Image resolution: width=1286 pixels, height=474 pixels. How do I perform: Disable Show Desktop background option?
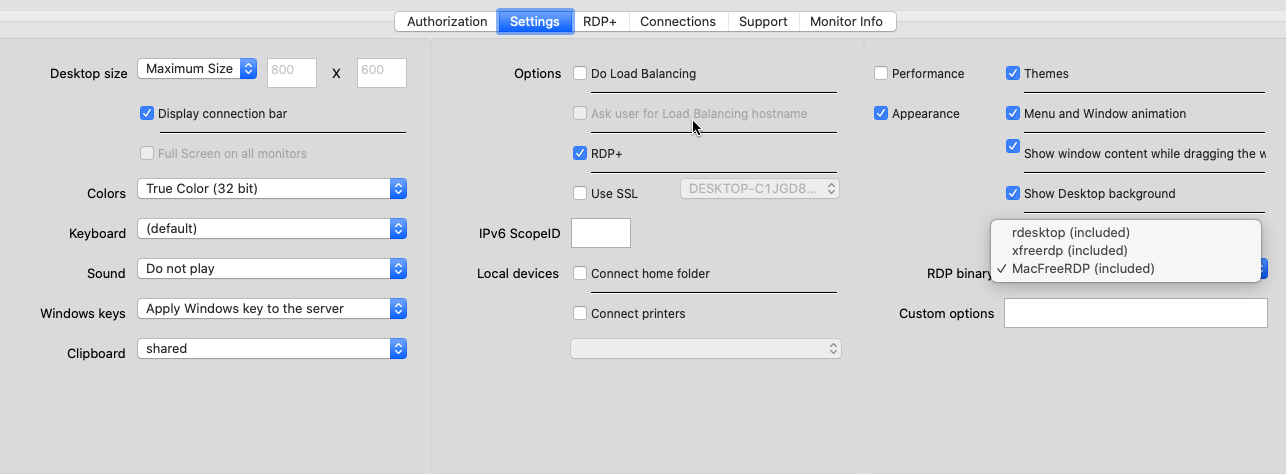click(x=1013, y=193)
